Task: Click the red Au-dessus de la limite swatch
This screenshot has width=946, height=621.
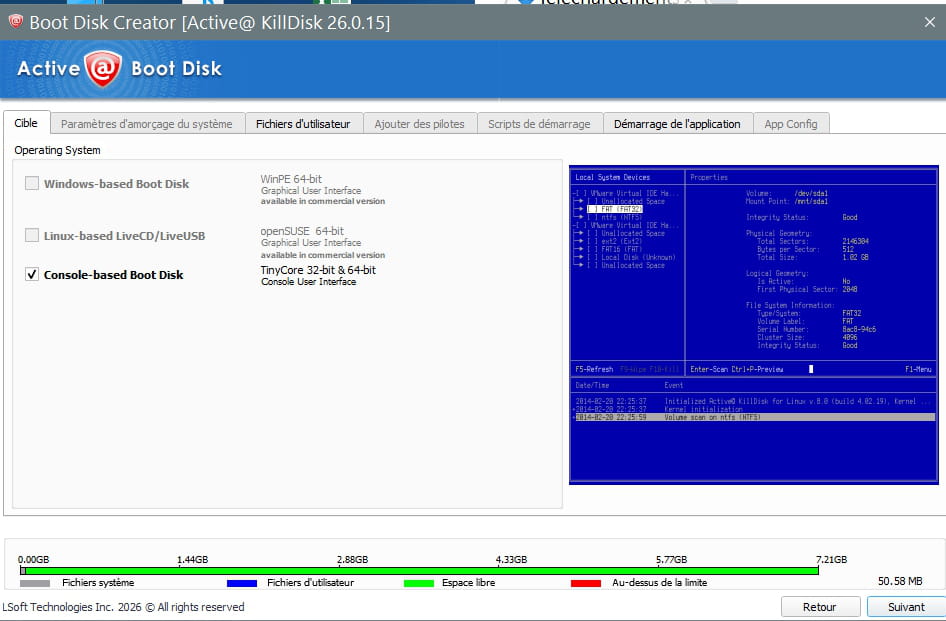Action: [x=586, y=583]
